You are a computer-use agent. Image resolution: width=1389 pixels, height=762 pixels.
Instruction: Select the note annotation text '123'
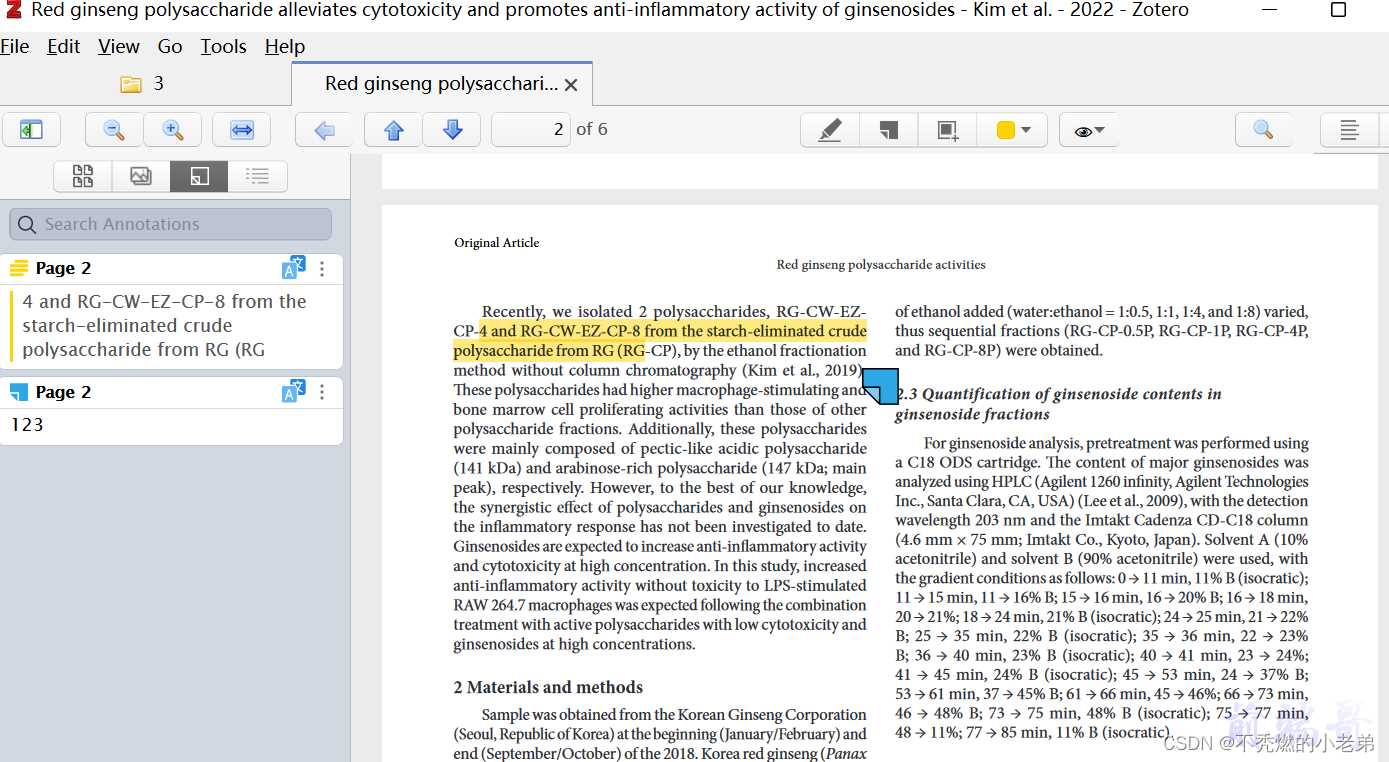tap(28, 425)
